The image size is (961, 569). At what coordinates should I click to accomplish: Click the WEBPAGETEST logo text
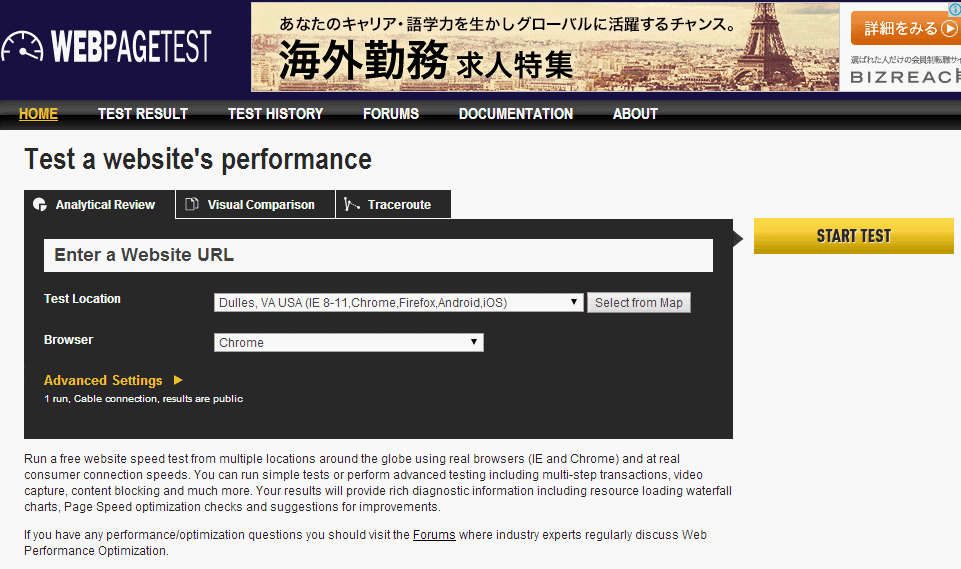tap(131, 47)
